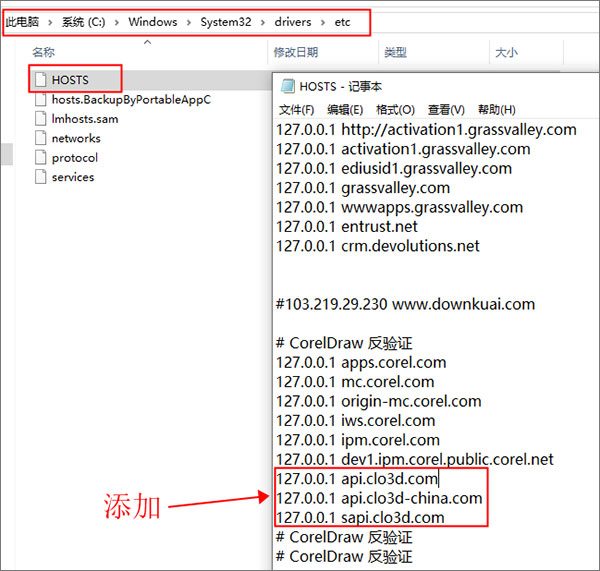Open the 编辑(E) menu in Notepad
This screenshot has height=571, width=600.
[x=345, y=110]
